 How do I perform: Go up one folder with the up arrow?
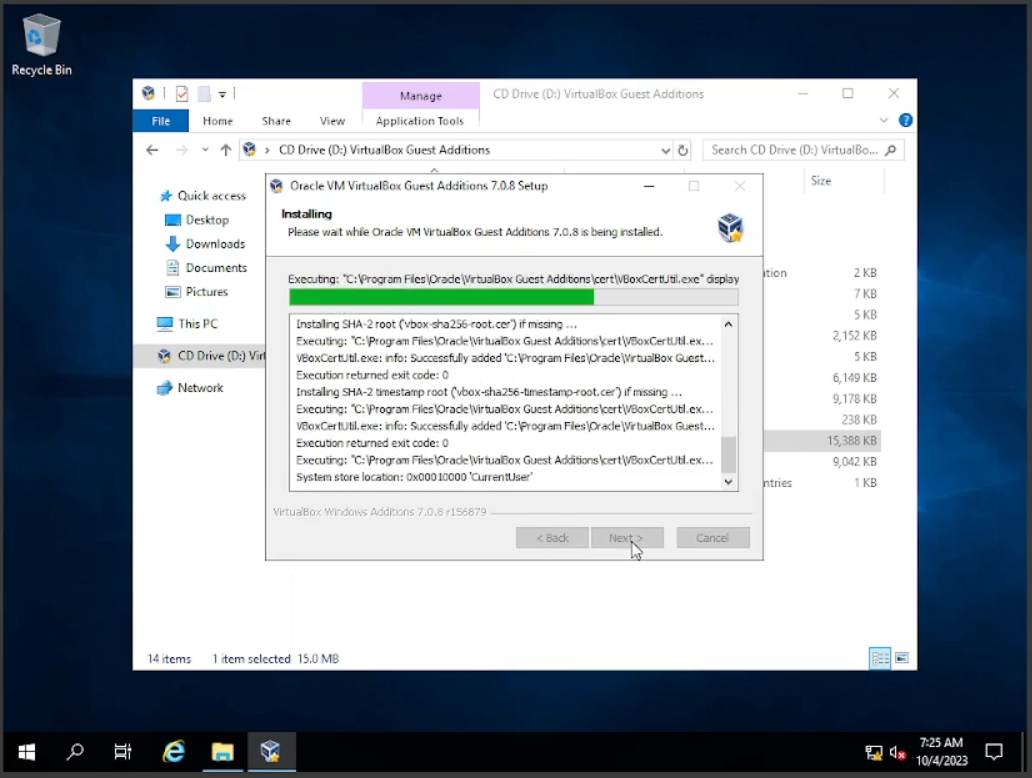coord(226,150)
